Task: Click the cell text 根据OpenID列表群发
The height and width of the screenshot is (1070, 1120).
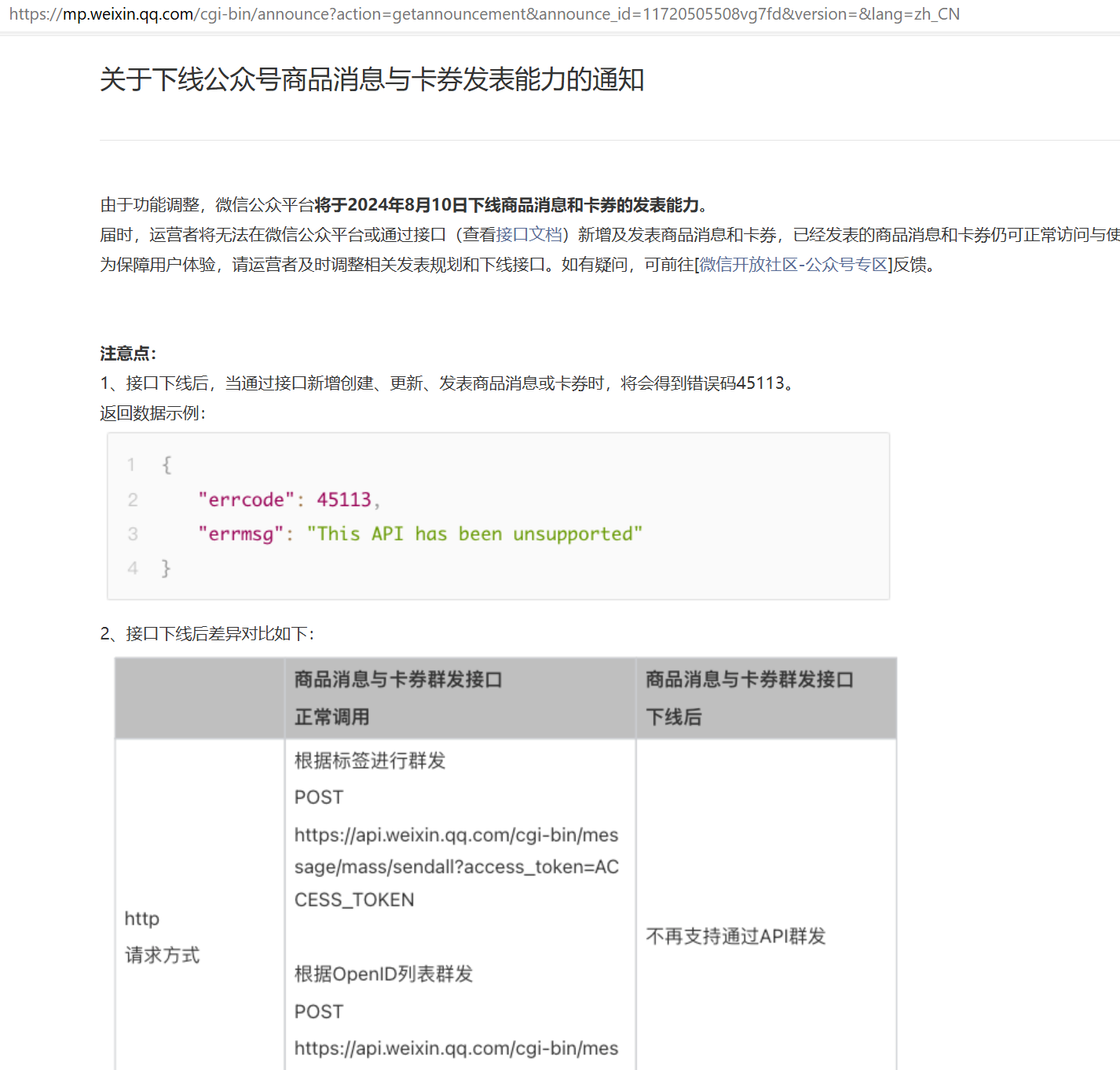Action: (384, 974)
